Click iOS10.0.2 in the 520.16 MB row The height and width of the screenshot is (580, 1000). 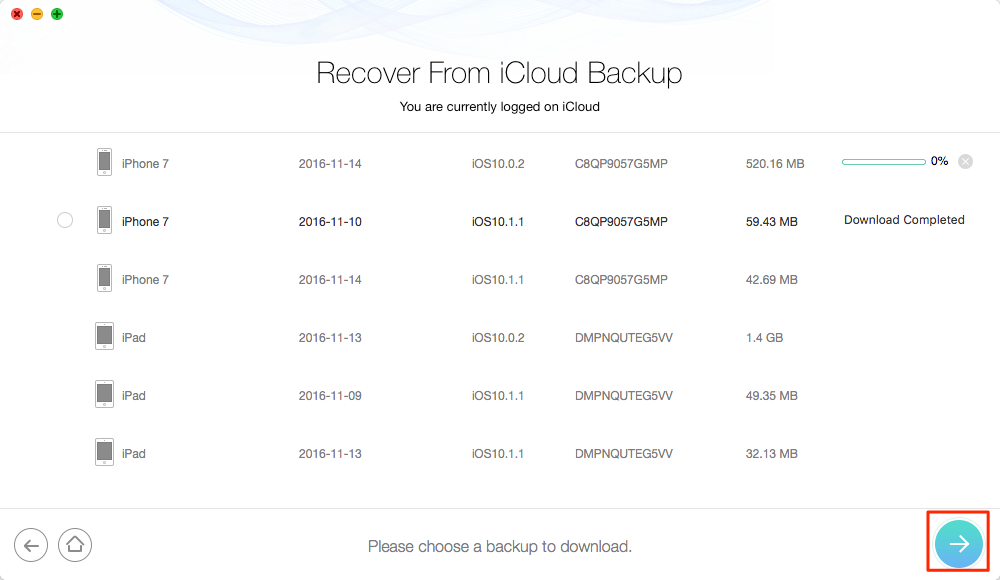coord(498,164)
